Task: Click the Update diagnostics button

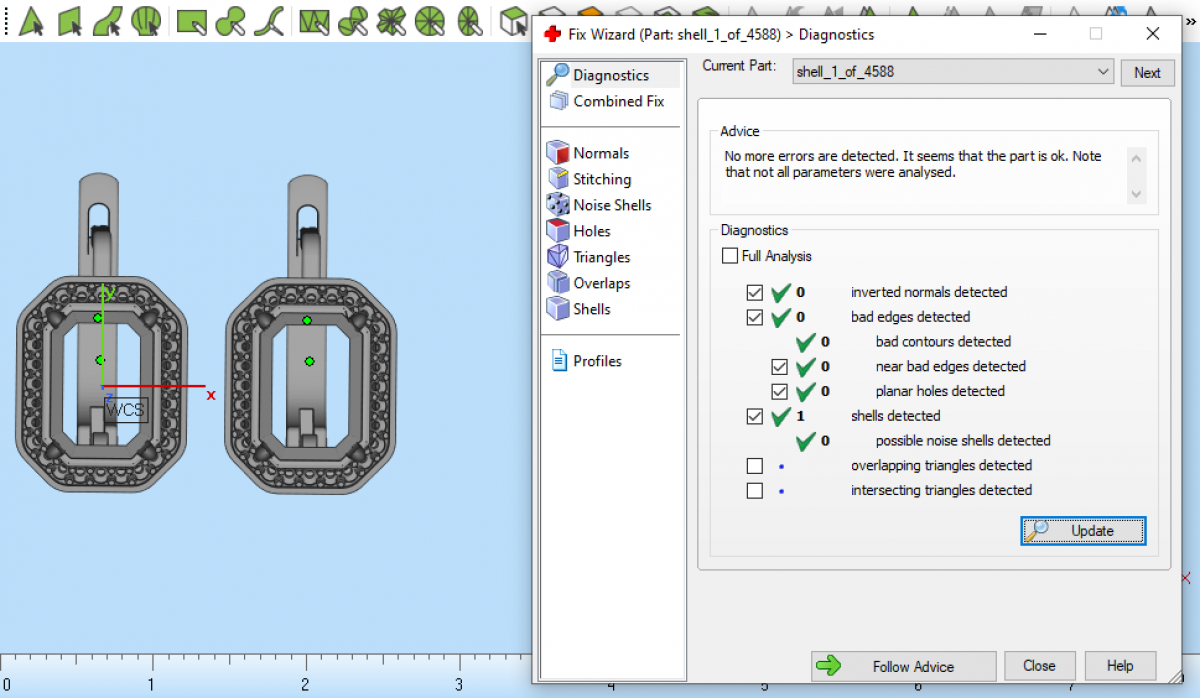Action: 1083,531
